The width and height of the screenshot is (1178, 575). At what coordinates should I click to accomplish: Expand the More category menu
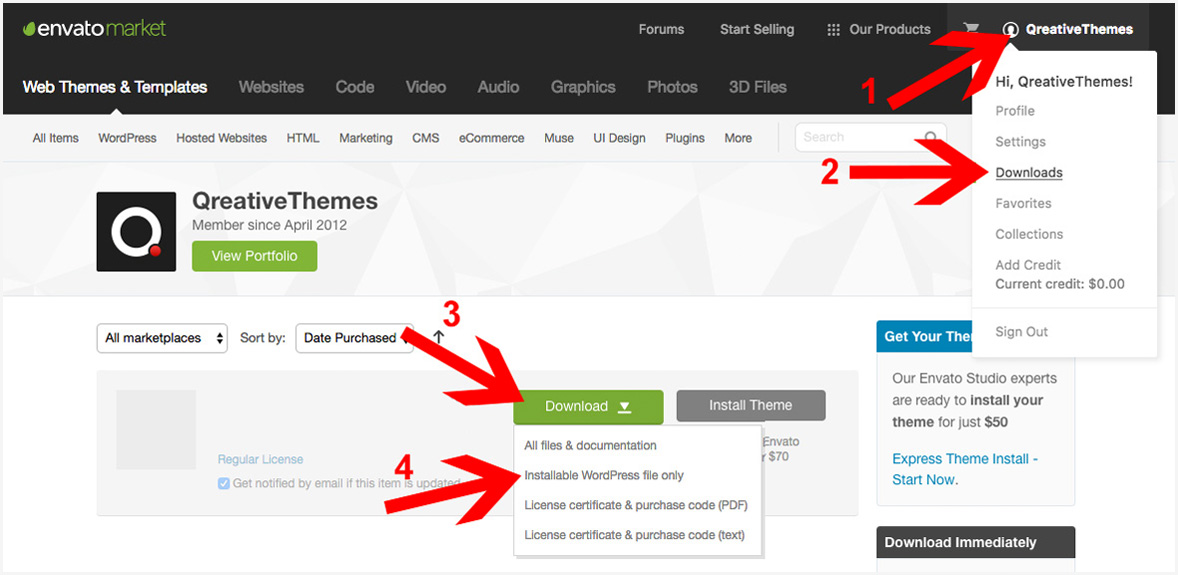pos(738,138)
